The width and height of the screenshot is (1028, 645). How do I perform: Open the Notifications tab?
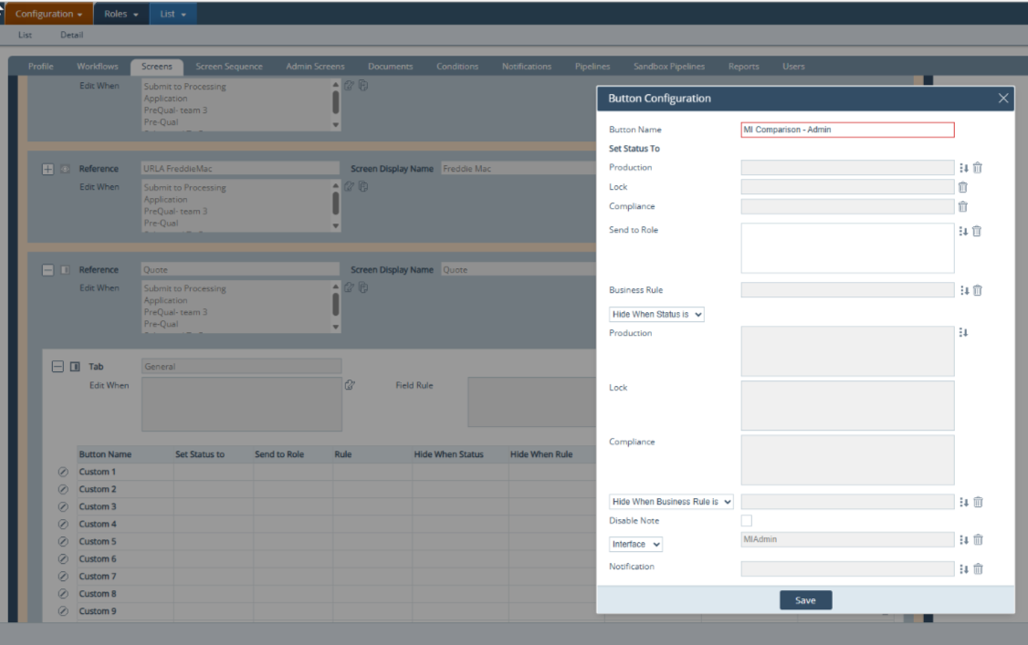(526, 66)
